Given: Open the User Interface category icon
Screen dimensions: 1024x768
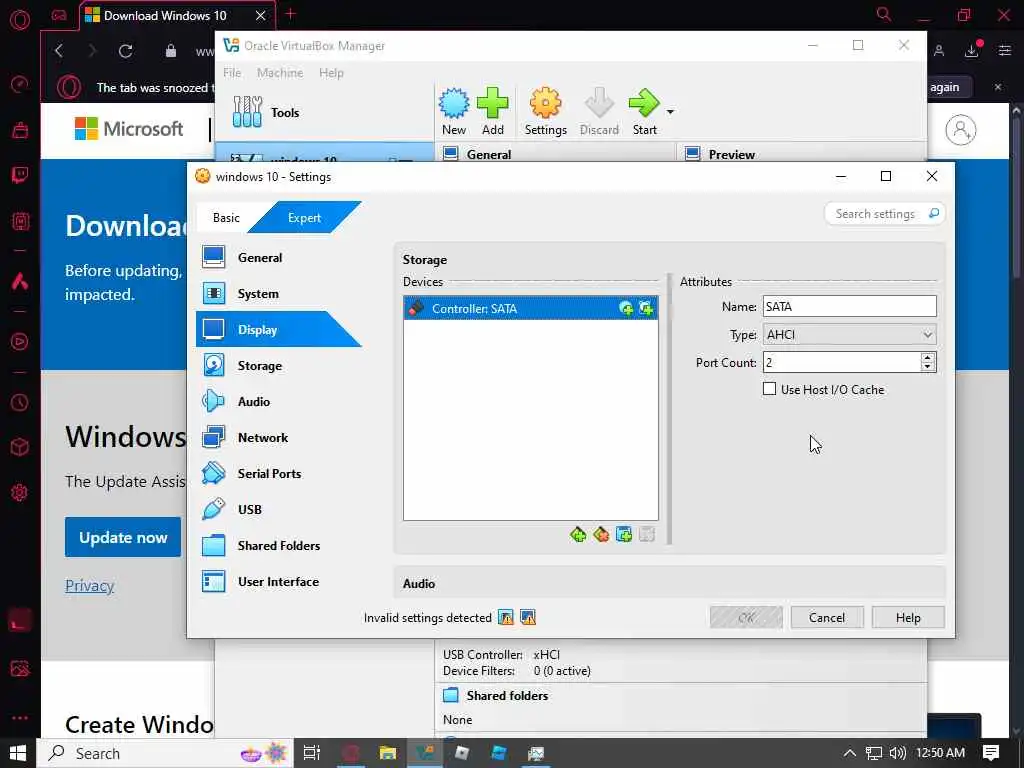Looking at the screenshot, I should click(x=214, y=581).
